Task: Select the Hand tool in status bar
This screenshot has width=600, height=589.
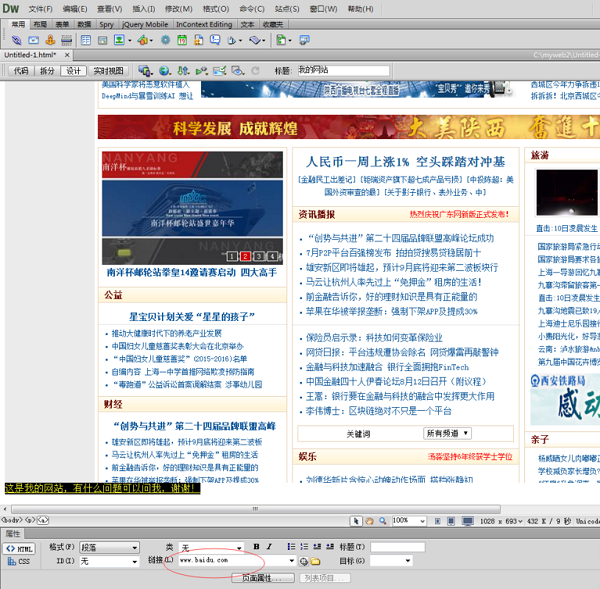Action: click(370, 520)
